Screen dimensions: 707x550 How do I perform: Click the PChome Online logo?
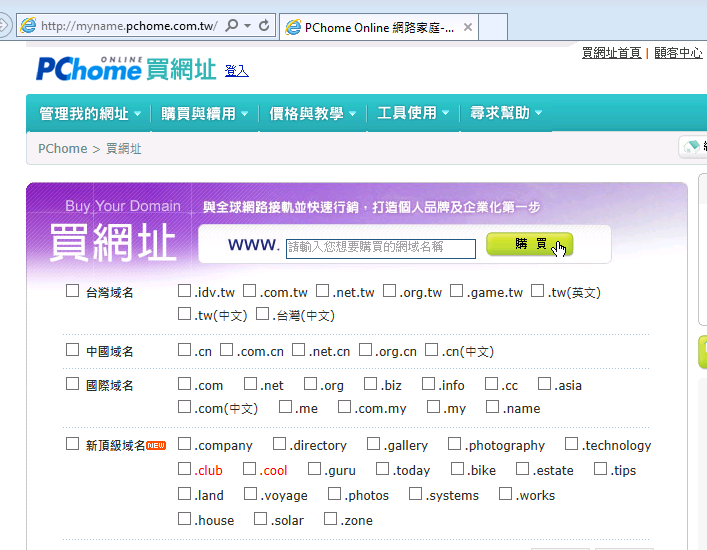89,68
